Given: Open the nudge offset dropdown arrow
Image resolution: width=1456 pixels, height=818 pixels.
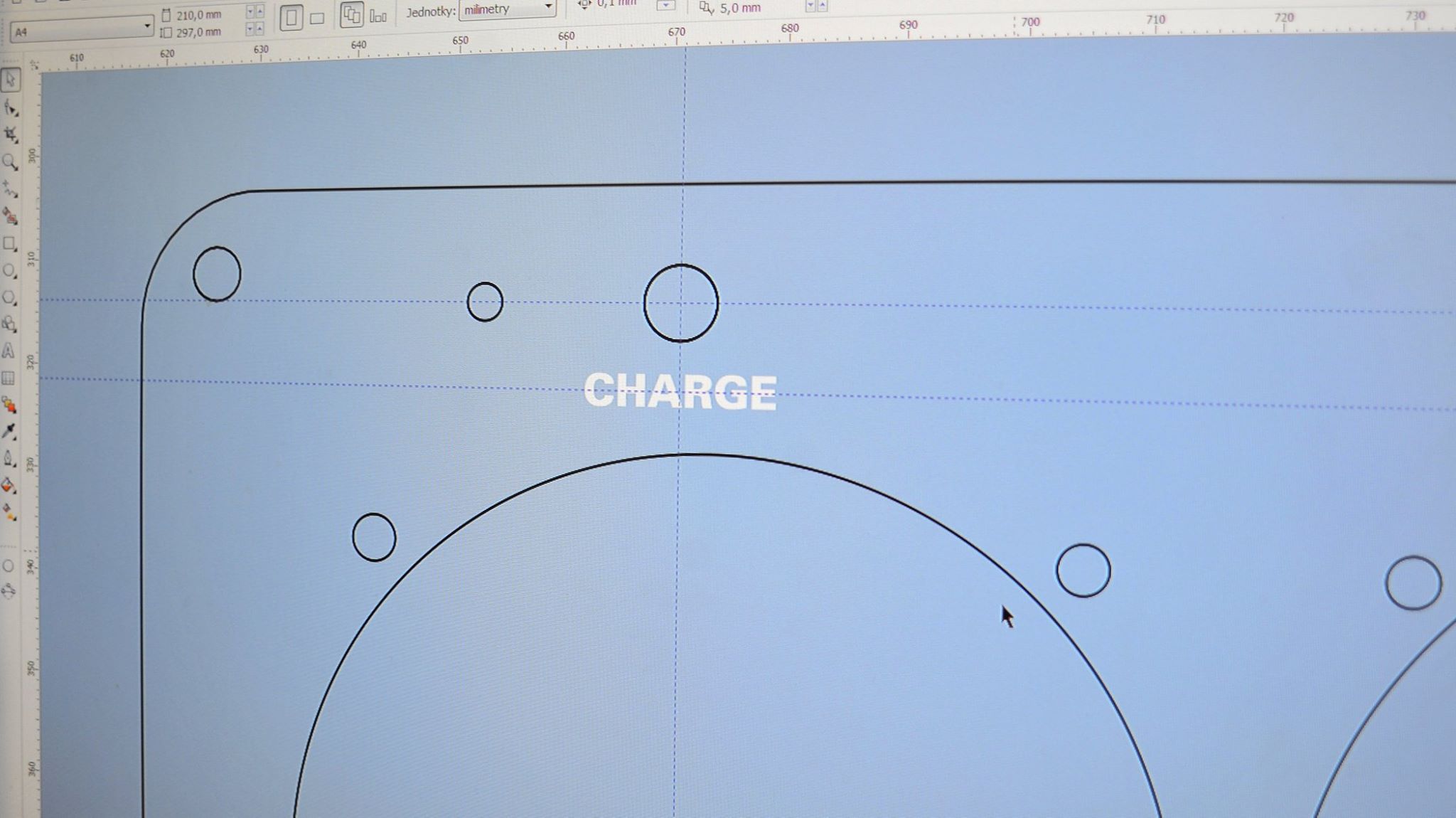Looking at the screenshot, I should (665, 6).
